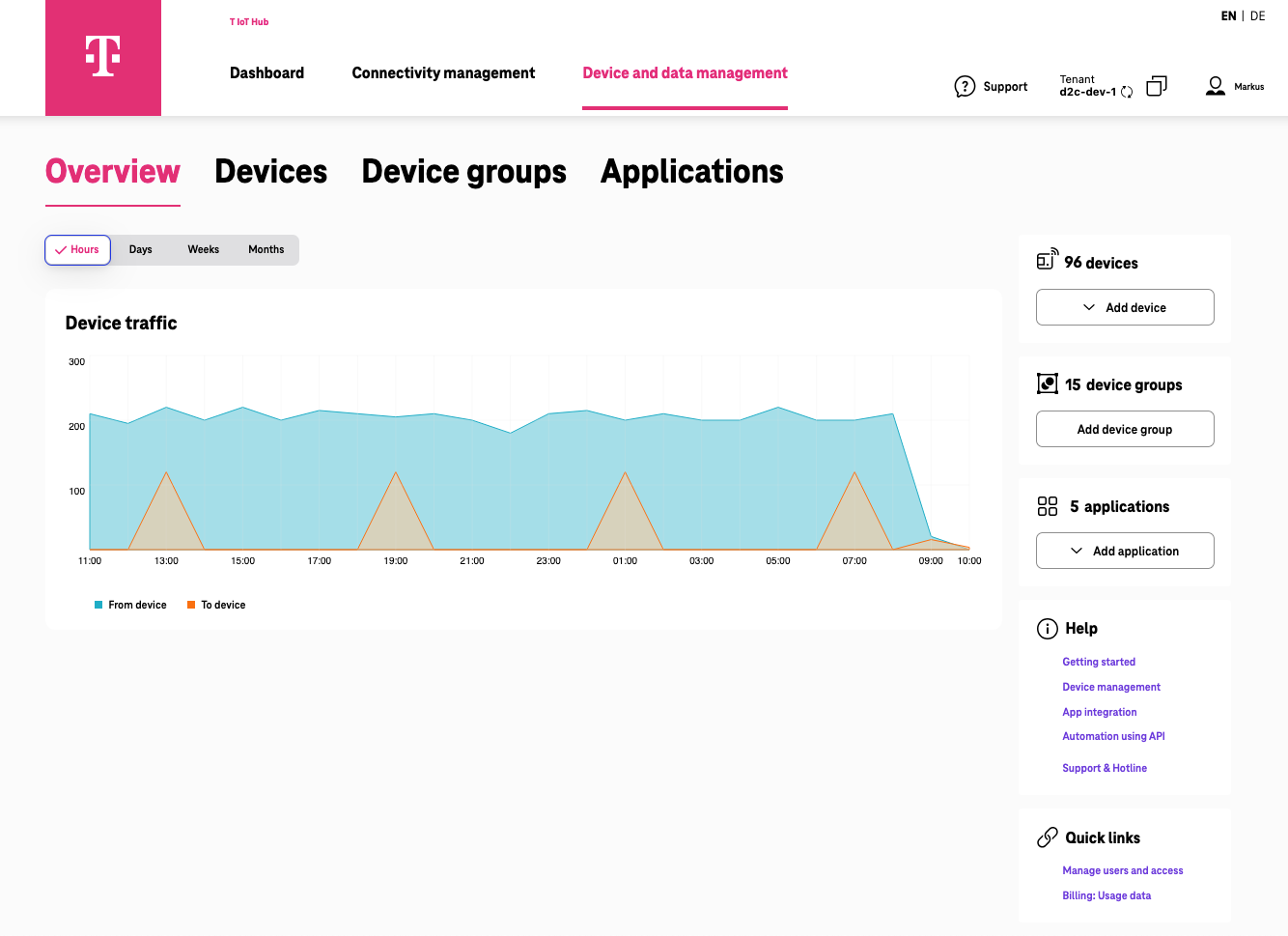Click the copy tenant windows icon

point(1157,86)
